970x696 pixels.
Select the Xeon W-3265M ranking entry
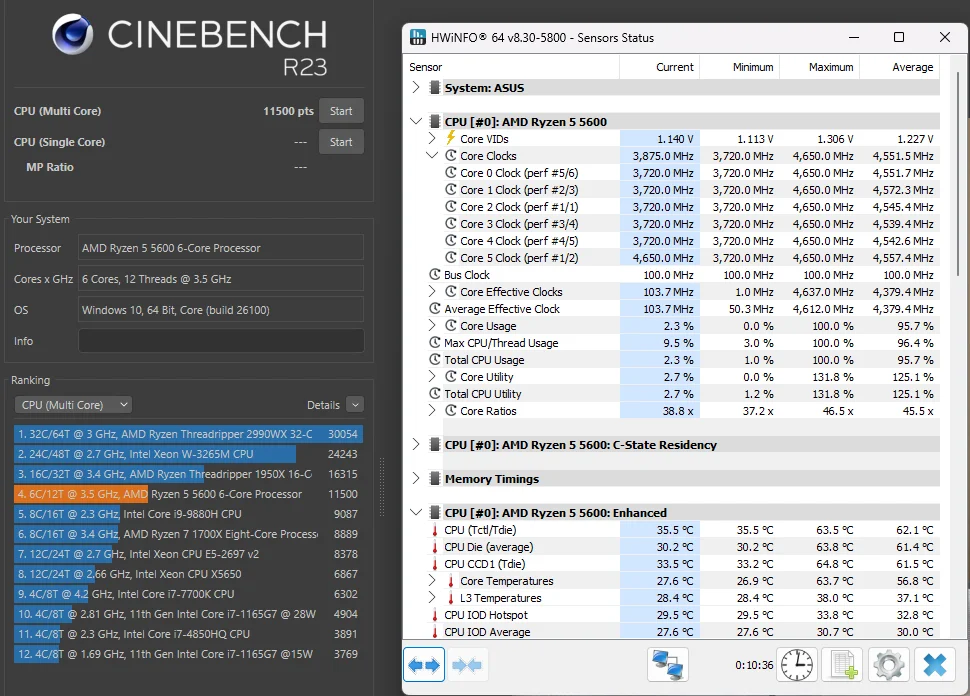click(x=188, y=454)
